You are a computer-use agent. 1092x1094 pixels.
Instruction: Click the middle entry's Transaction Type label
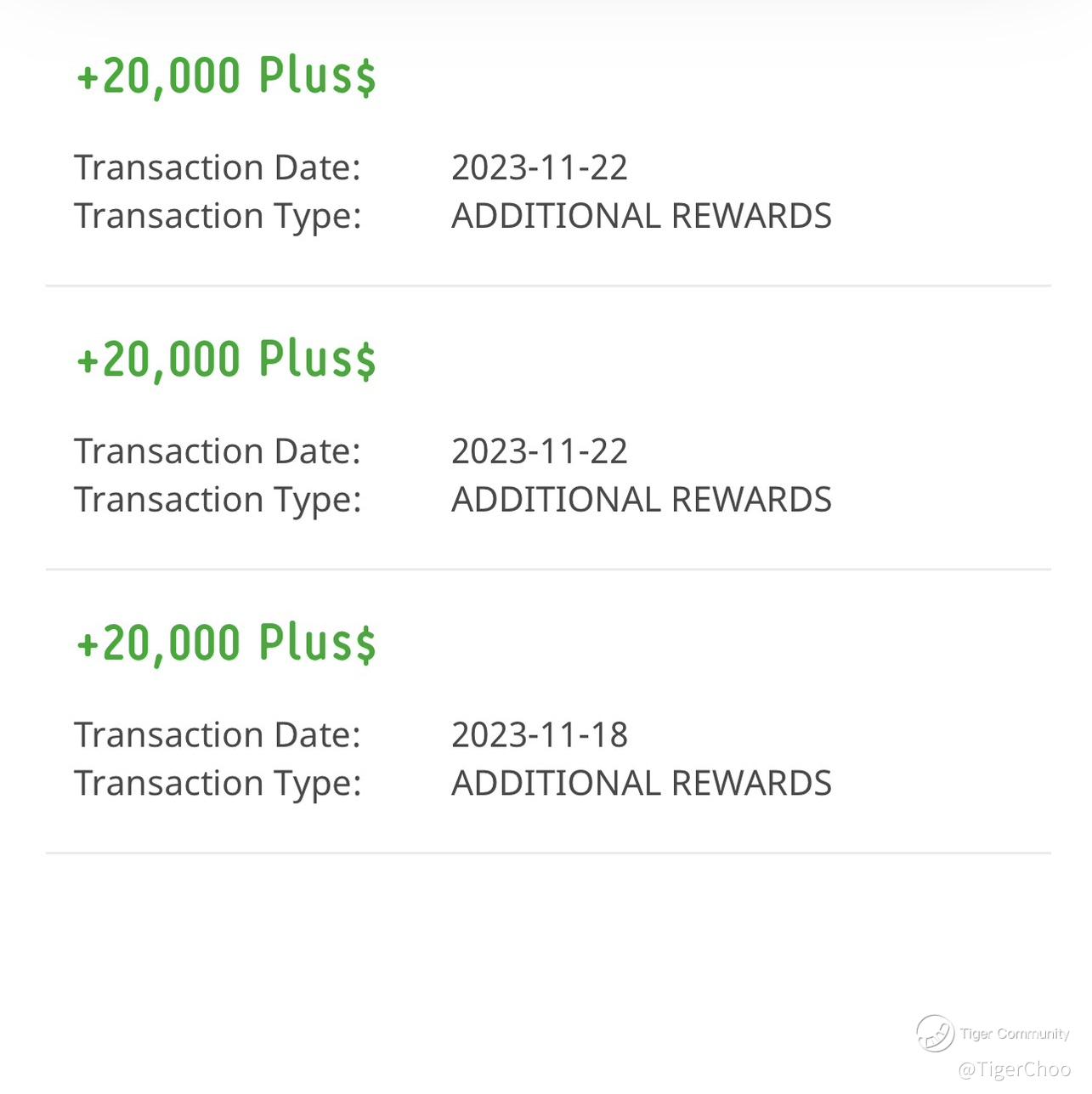(218, 501)
